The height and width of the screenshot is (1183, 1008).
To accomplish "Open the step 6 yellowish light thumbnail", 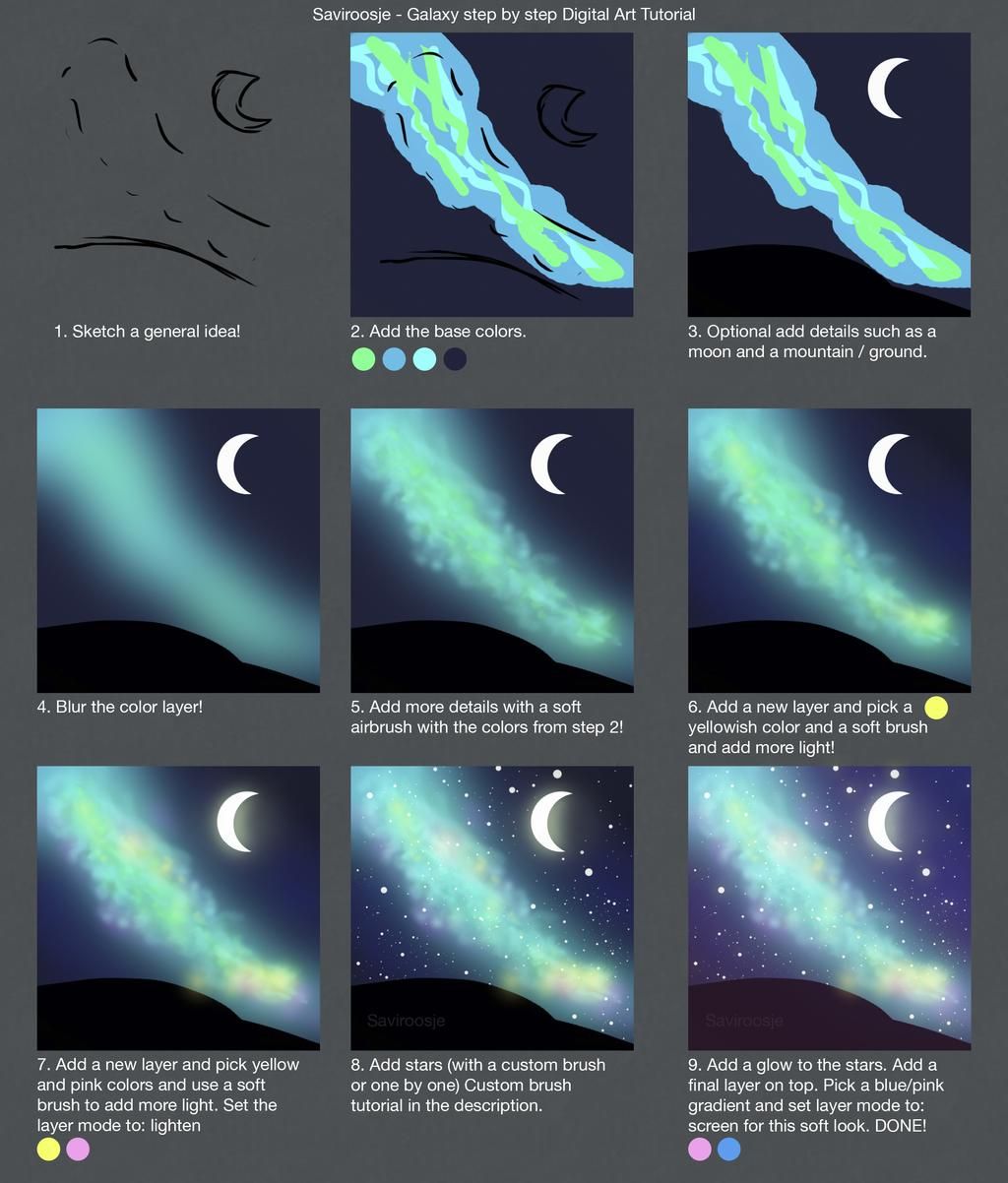I will coord(829,550).
